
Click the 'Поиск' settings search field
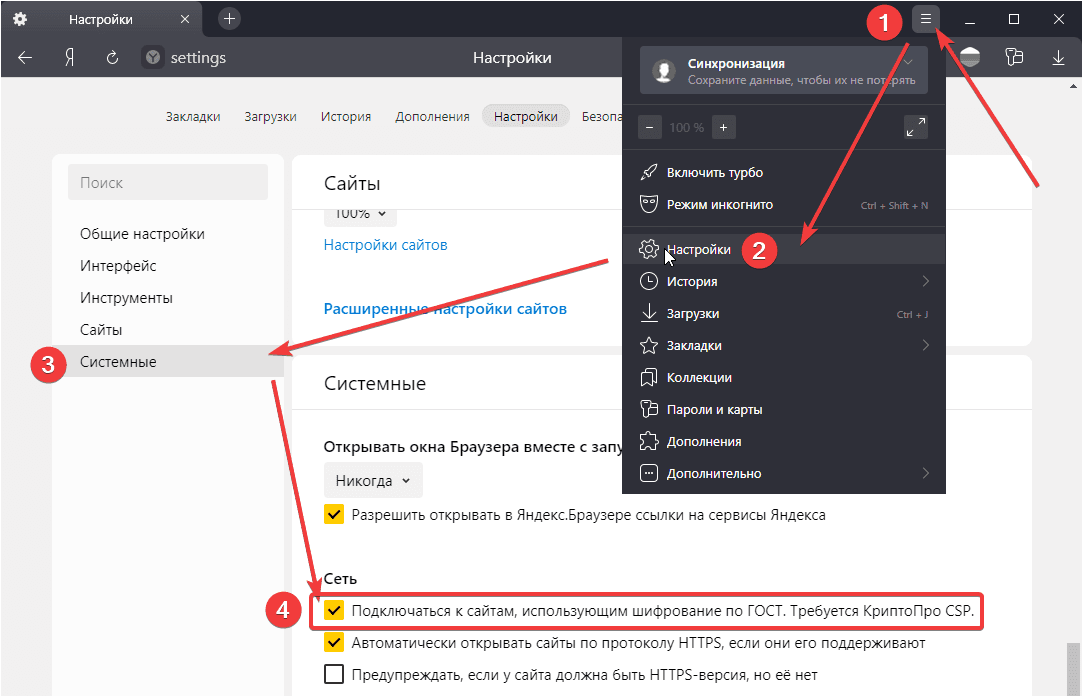(x=168, y=183)
